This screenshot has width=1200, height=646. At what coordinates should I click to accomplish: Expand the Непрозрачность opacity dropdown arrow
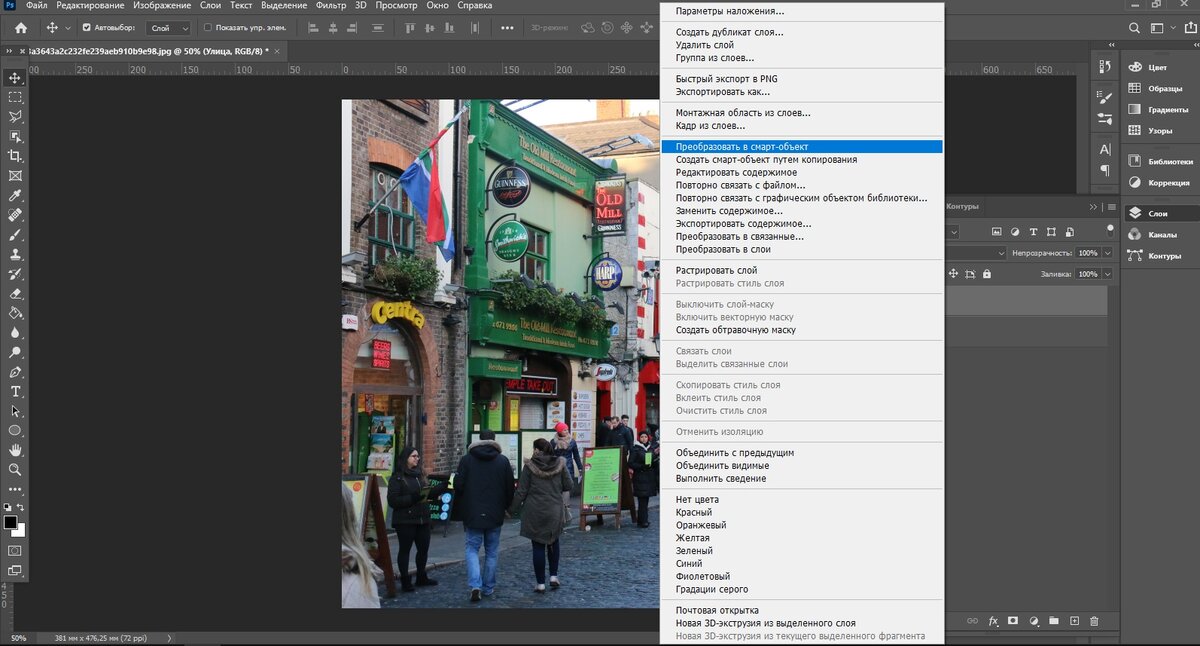pyautogui.click(x=1107, y=254)
